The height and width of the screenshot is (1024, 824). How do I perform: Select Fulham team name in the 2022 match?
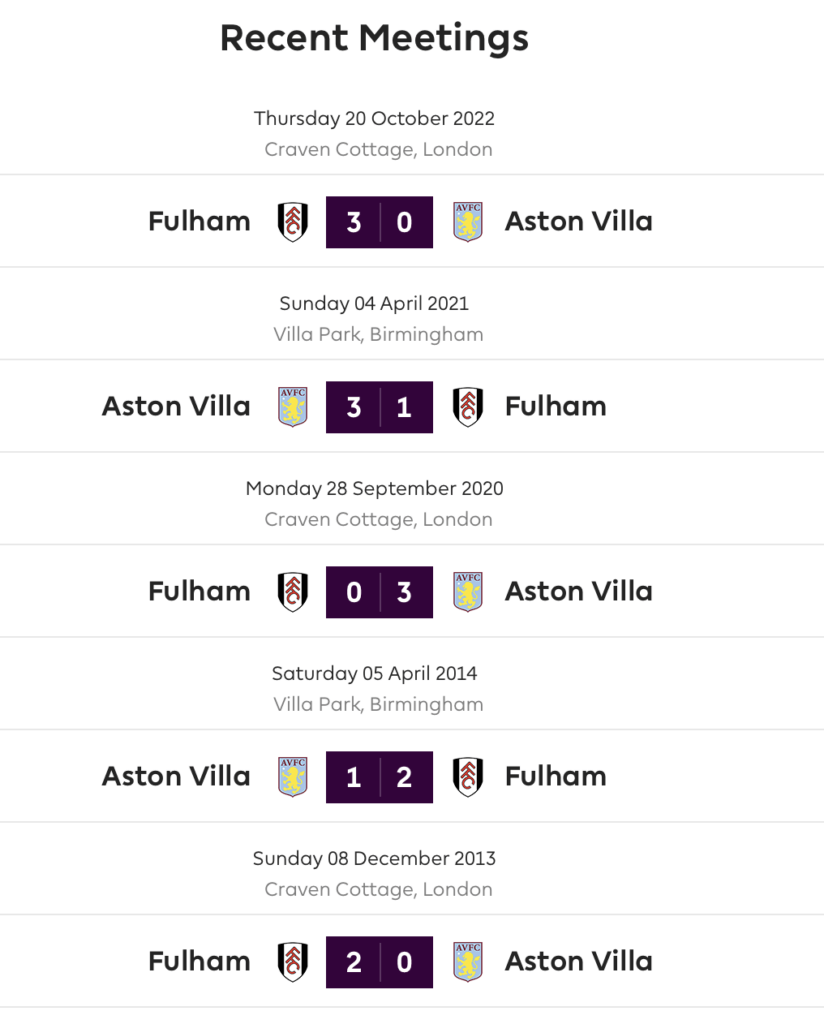[199, 221]
